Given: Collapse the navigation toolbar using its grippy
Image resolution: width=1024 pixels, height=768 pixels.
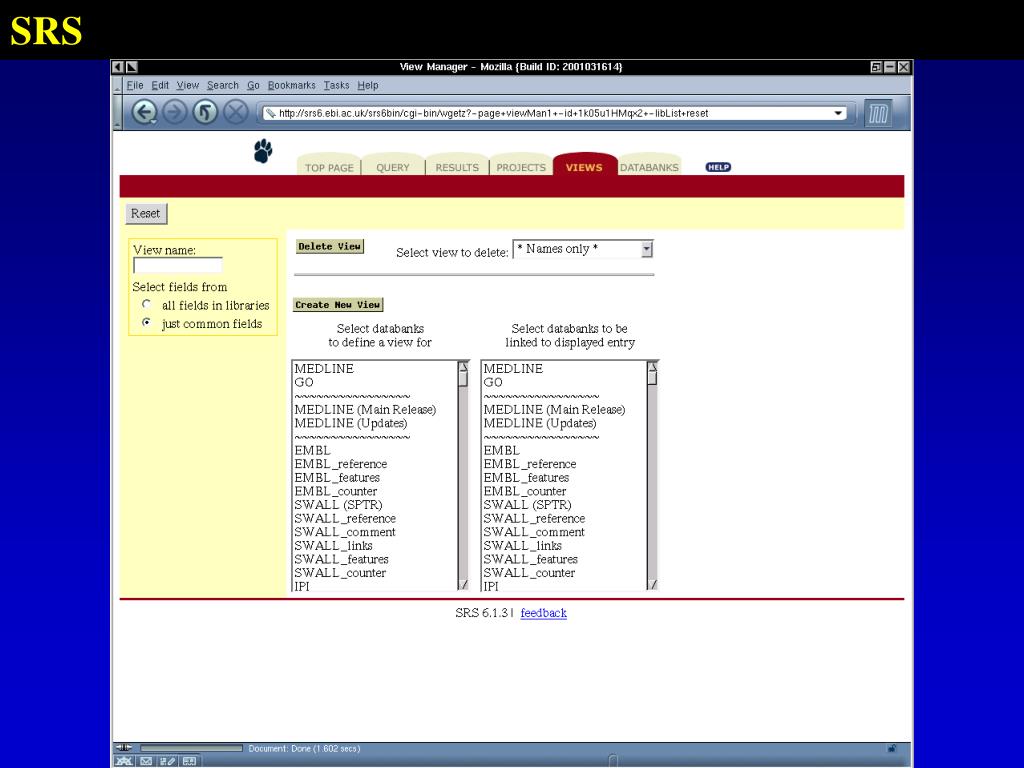Looking at the screenshot, I should 118,112.
